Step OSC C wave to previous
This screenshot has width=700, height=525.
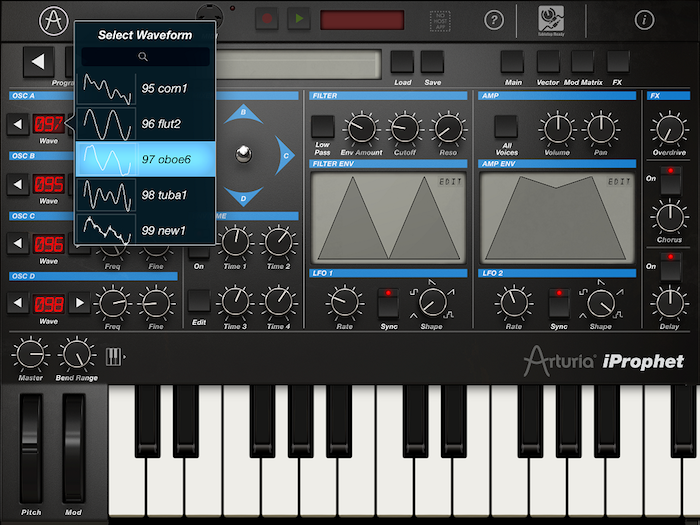click(18, 244)
